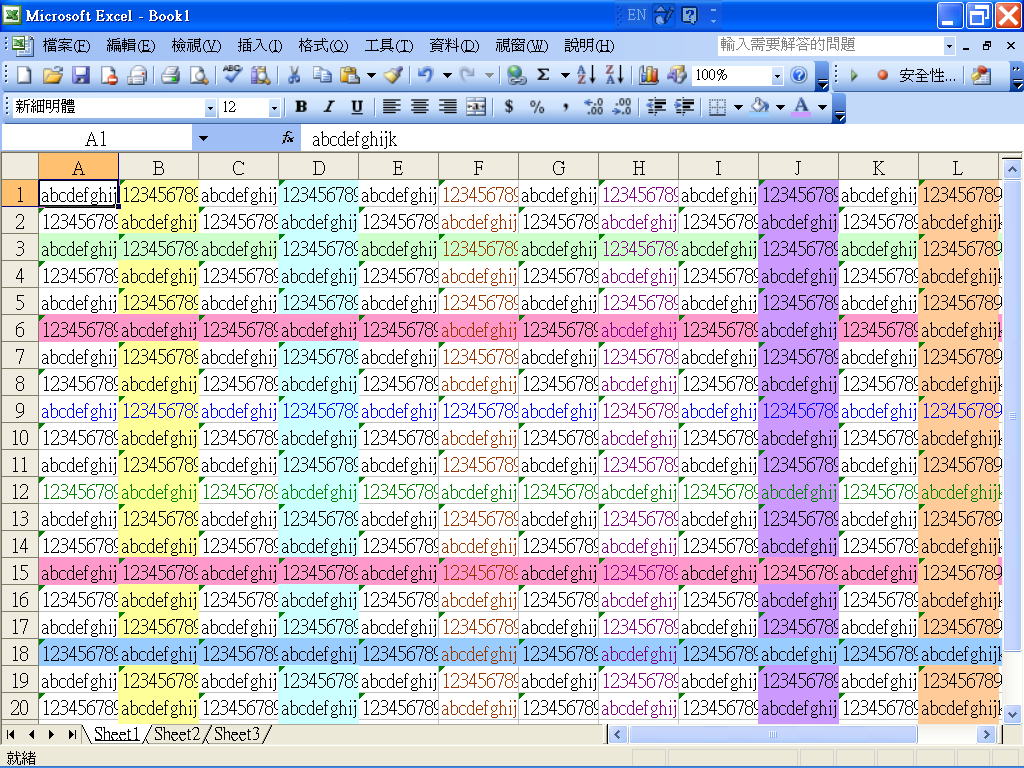Screen dimensions: 1024x768
Task: Open the 插入(I) menu
Action: coord(260,46)
